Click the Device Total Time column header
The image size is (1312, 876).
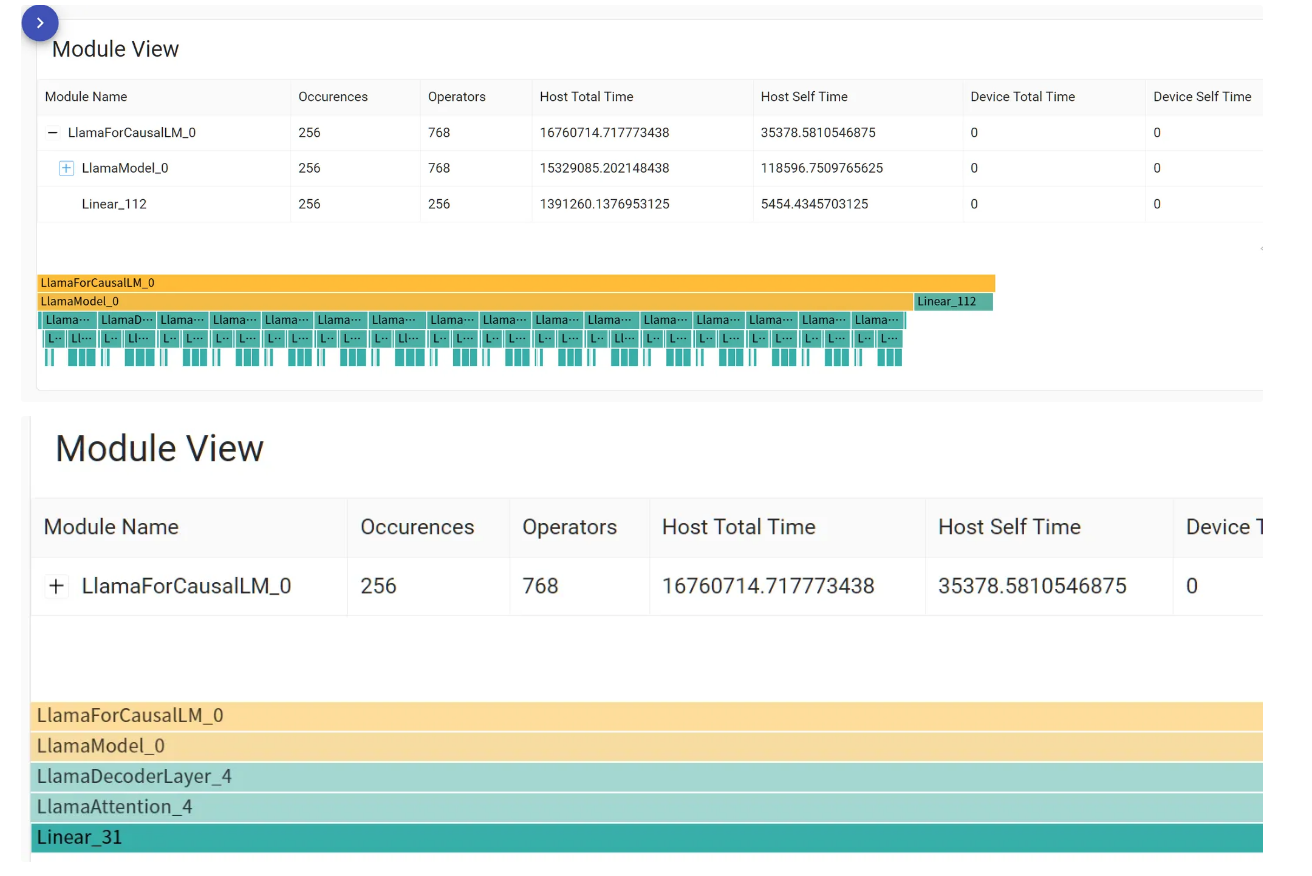1023,97
